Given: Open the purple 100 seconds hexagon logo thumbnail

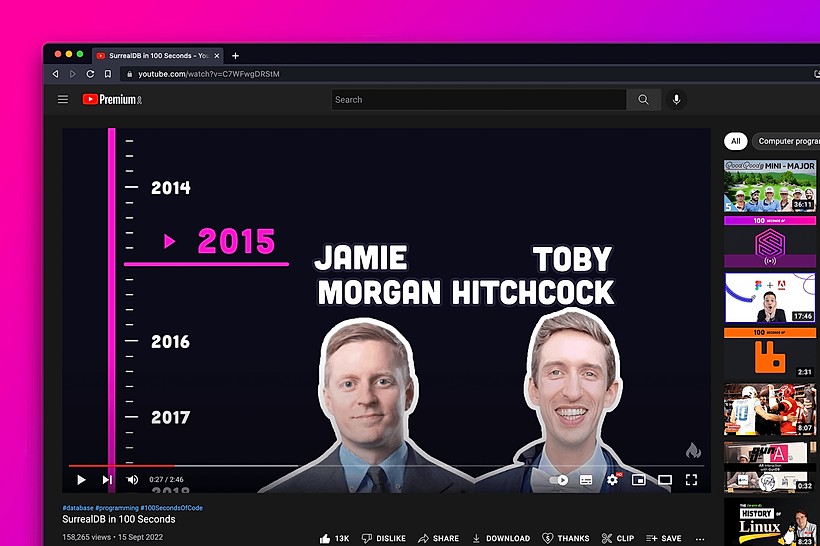Looking at the screenshot, I should tap(770, 242).
